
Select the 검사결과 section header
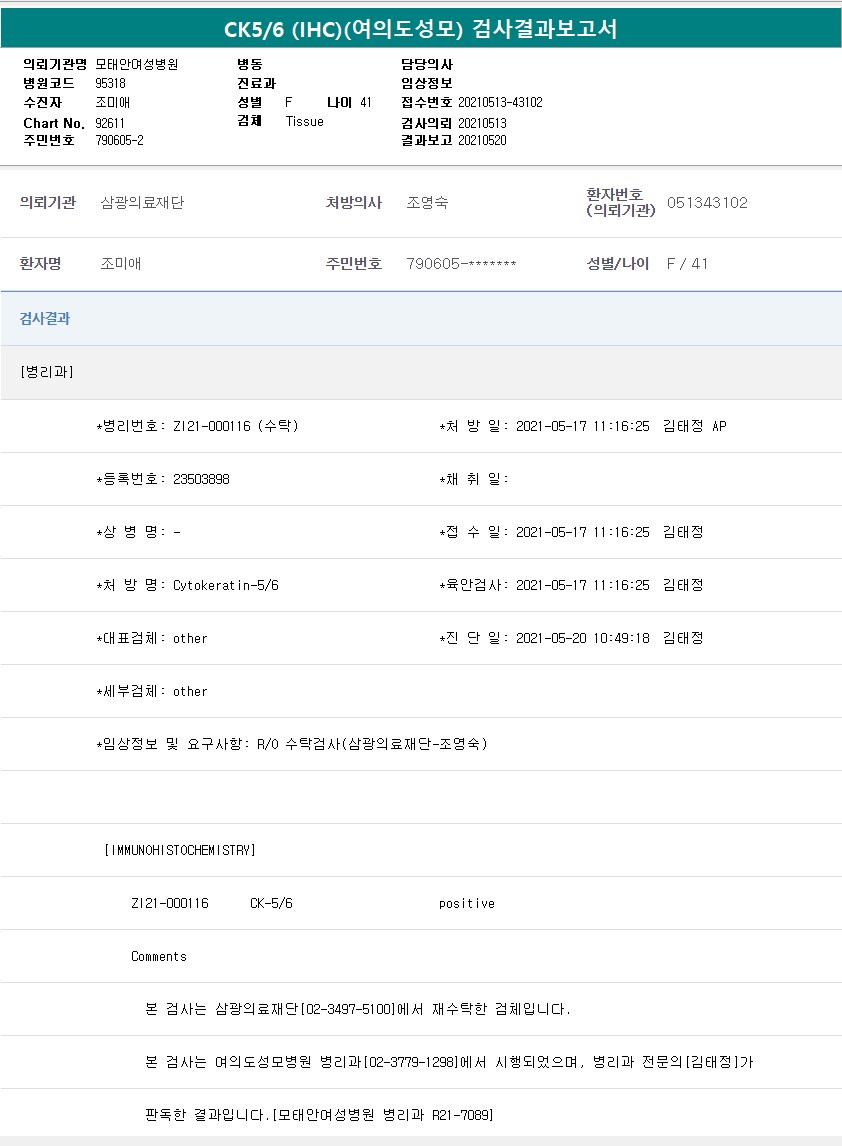click(45, 319)
